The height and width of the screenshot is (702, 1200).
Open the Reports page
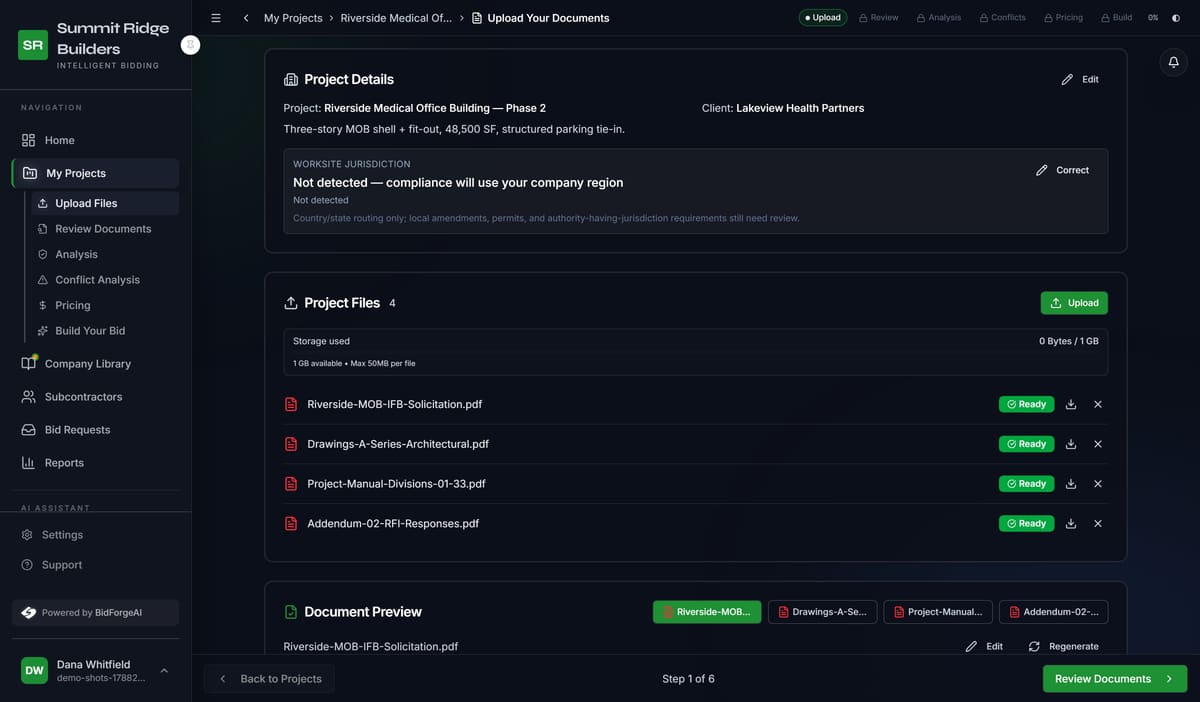point(96,463)
